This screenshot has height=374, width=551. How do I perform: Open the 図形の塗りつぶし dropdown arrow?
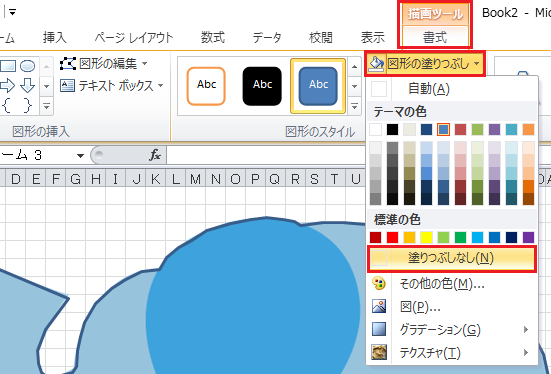click(477, 64)
